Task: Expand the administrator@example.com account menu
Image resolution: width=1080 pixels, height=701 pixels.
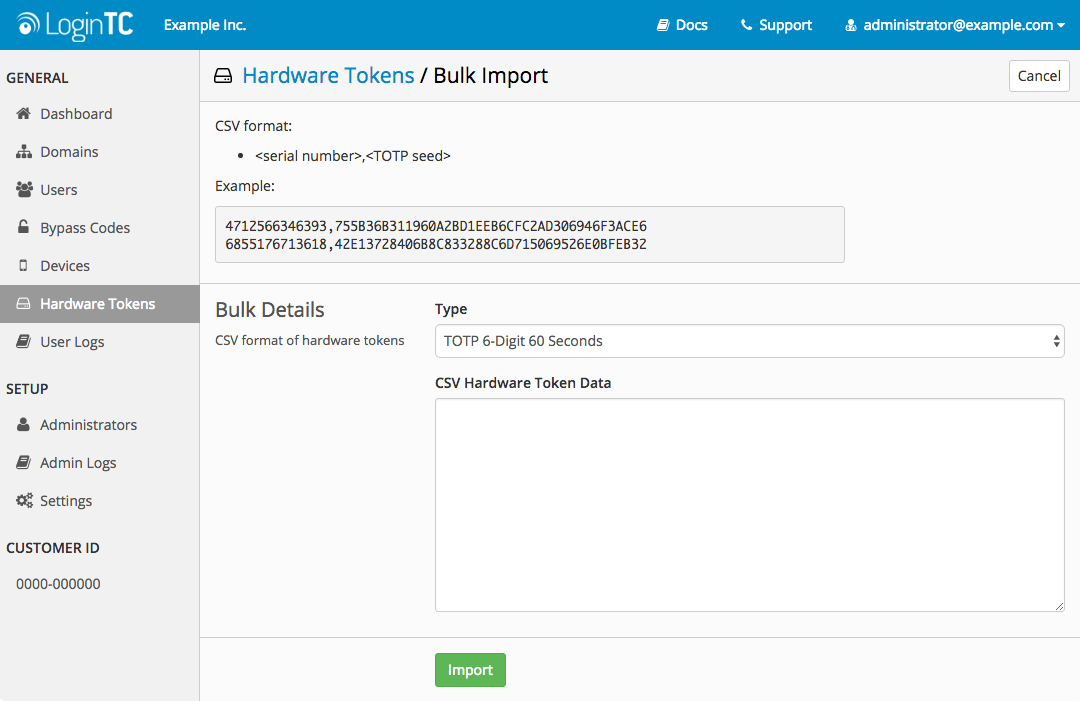Action: point(955,25)
